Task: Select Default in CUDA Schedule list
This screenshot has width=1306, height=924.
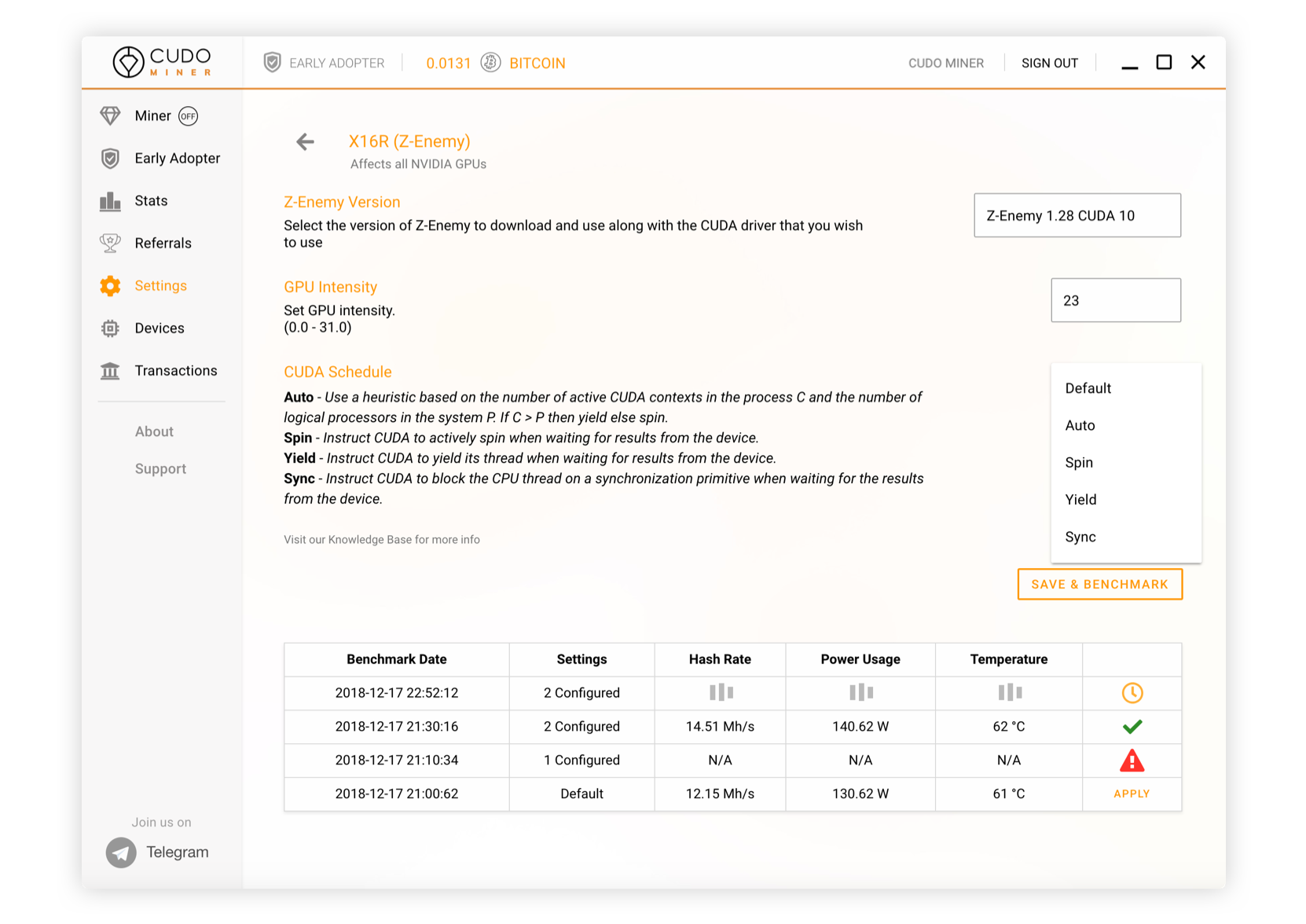Action: click(1126, 388)
